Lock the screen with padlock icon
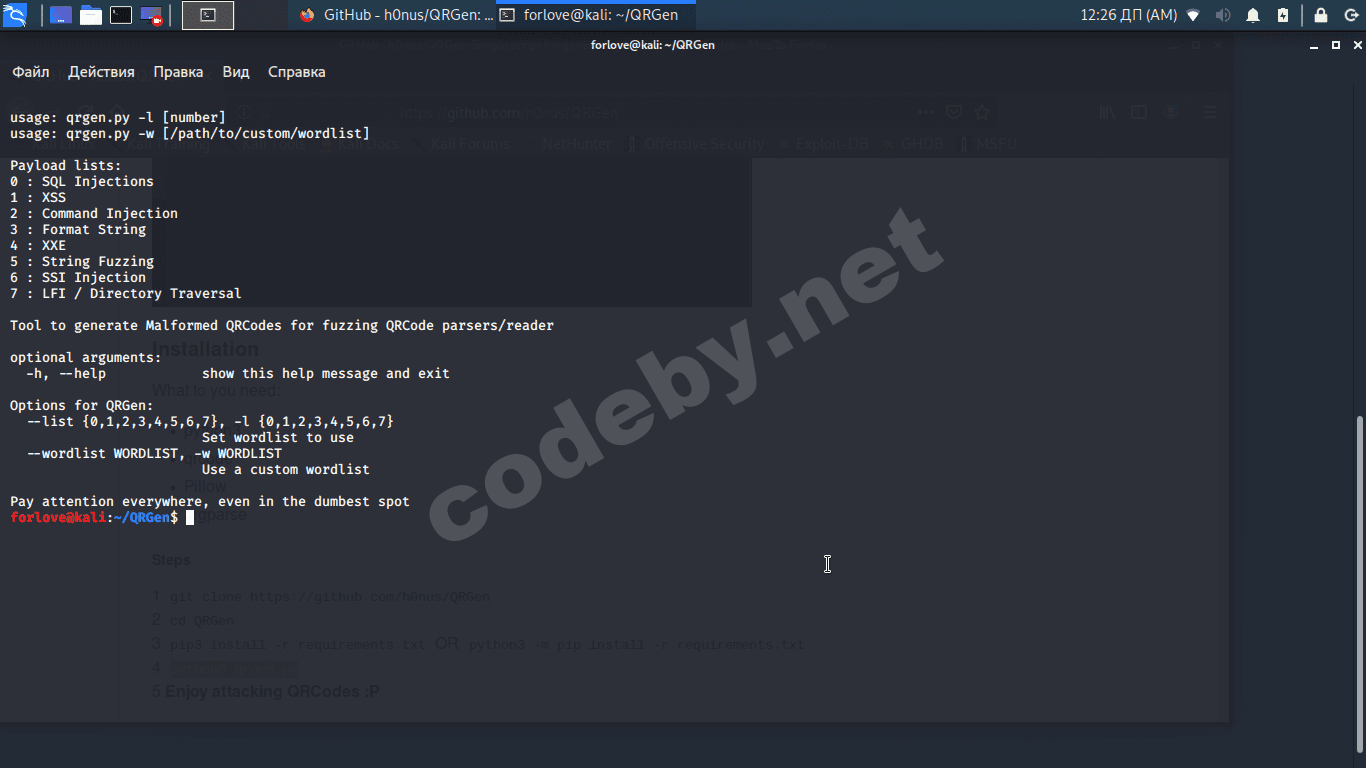 point(1321,15)
